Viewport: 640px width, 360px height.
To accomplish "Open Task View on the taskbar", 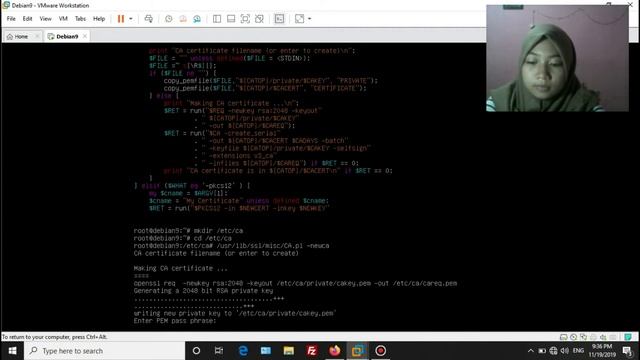I will click(x=219, y=351).
